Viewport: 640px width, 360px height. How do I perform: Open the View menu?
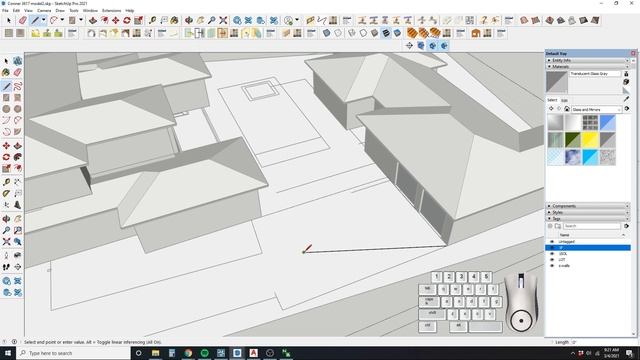(x=29, y=10)
